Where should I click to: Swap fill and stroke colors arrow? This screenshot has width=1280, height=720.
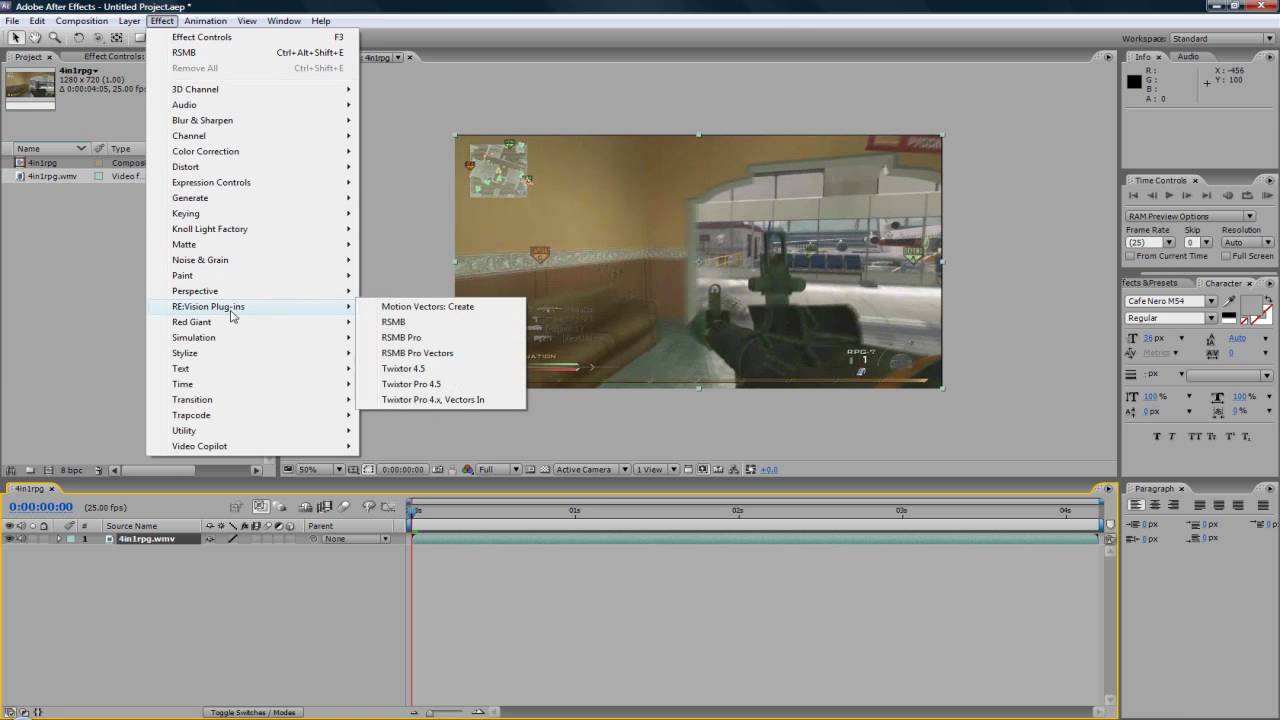(x=1270, y=298)
